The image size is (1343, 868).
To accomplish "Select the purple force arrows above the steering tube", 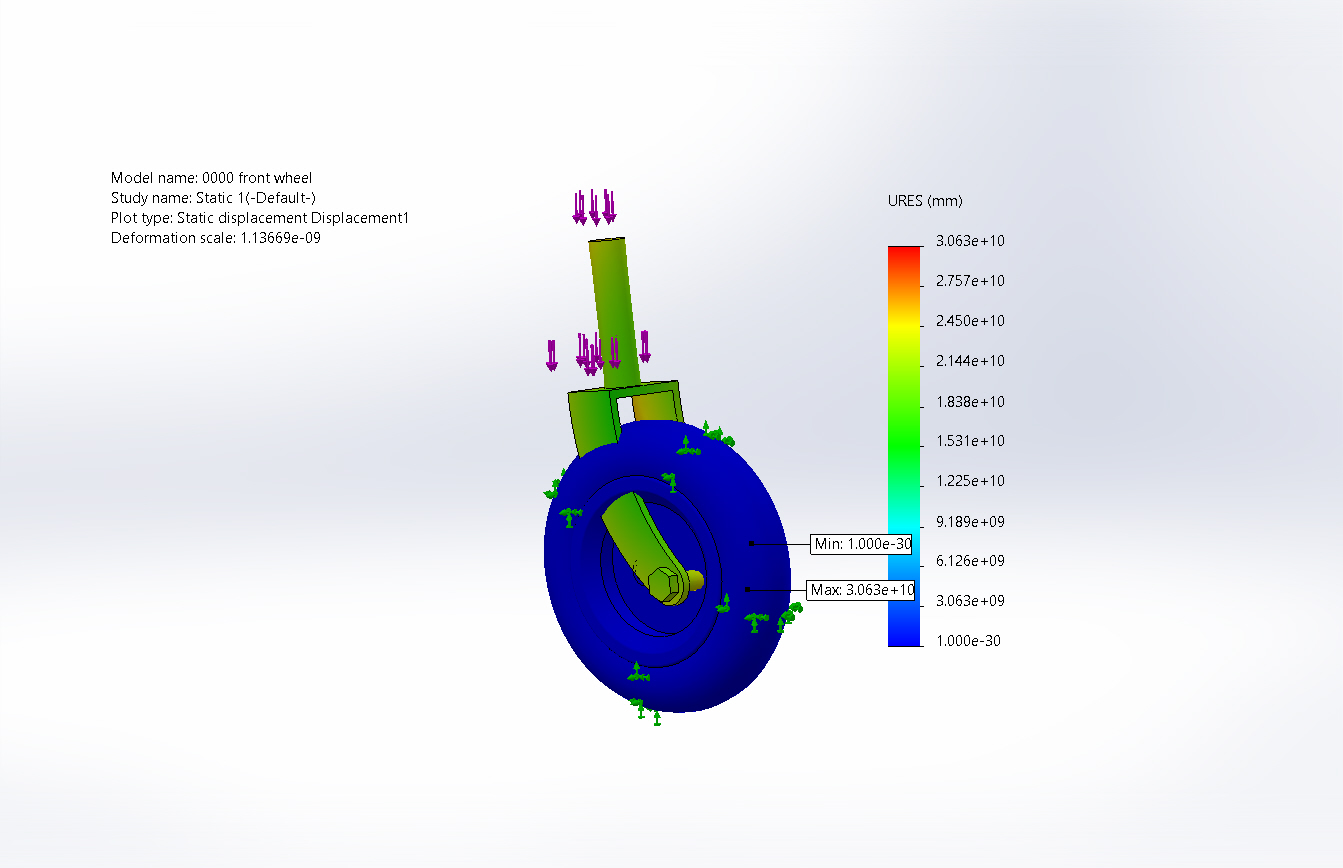I will [x=594, y=207].
